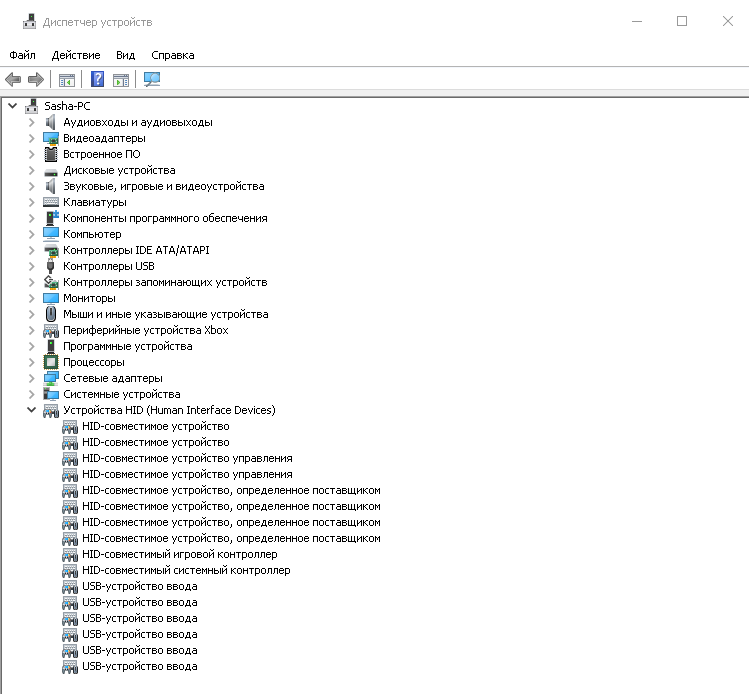Expand the Мониторы category arrow

[x=32, y=298]
